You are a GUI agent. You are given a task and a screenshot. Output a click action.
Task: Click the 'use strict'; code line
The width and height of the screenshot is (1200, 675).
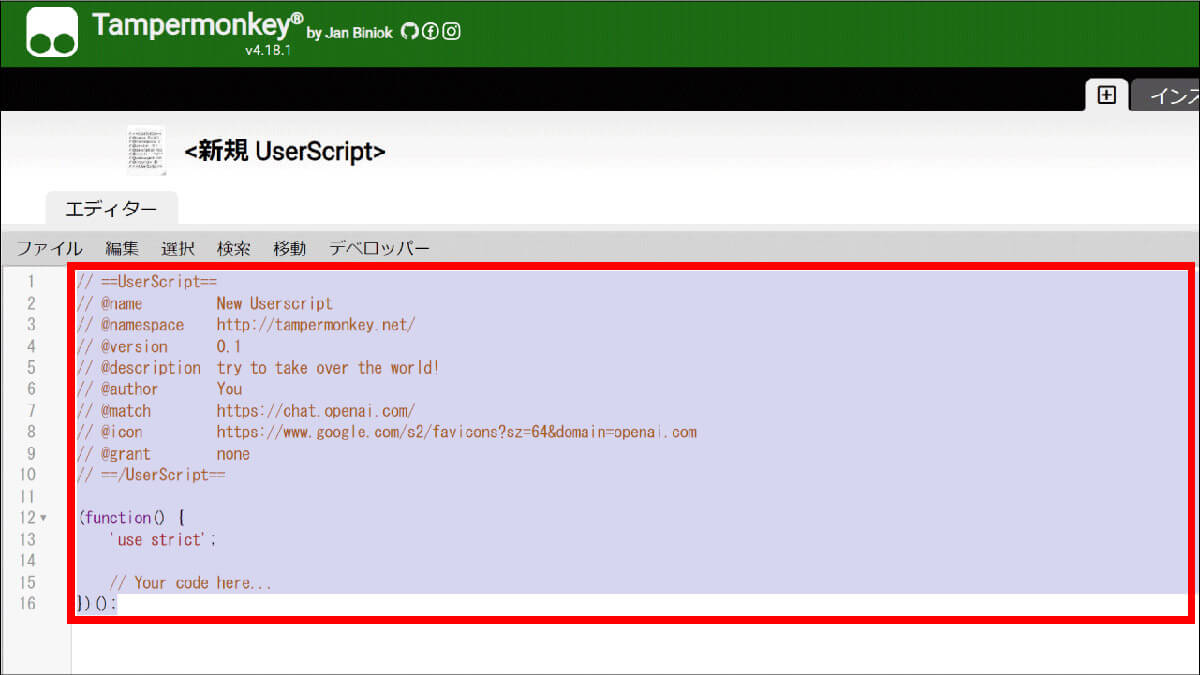pyautogui.click(x=163, y=540)
